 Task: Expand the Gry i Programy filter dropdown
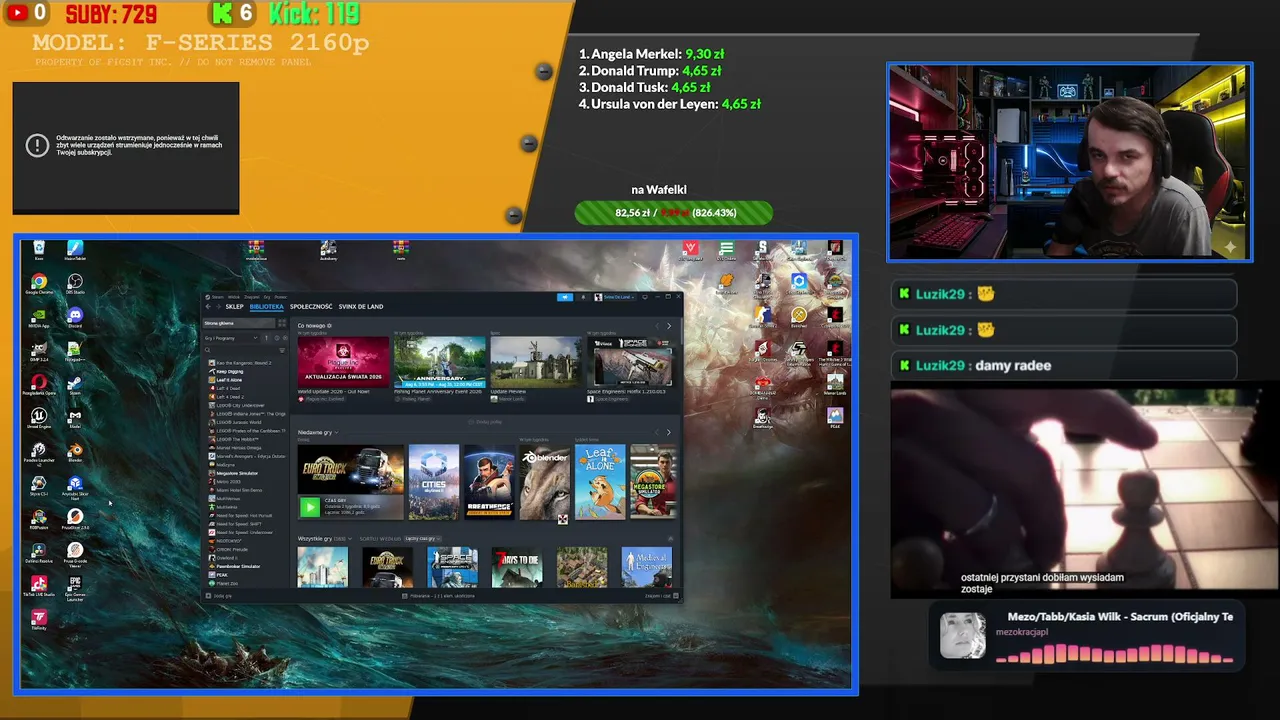tap(232, 338)
